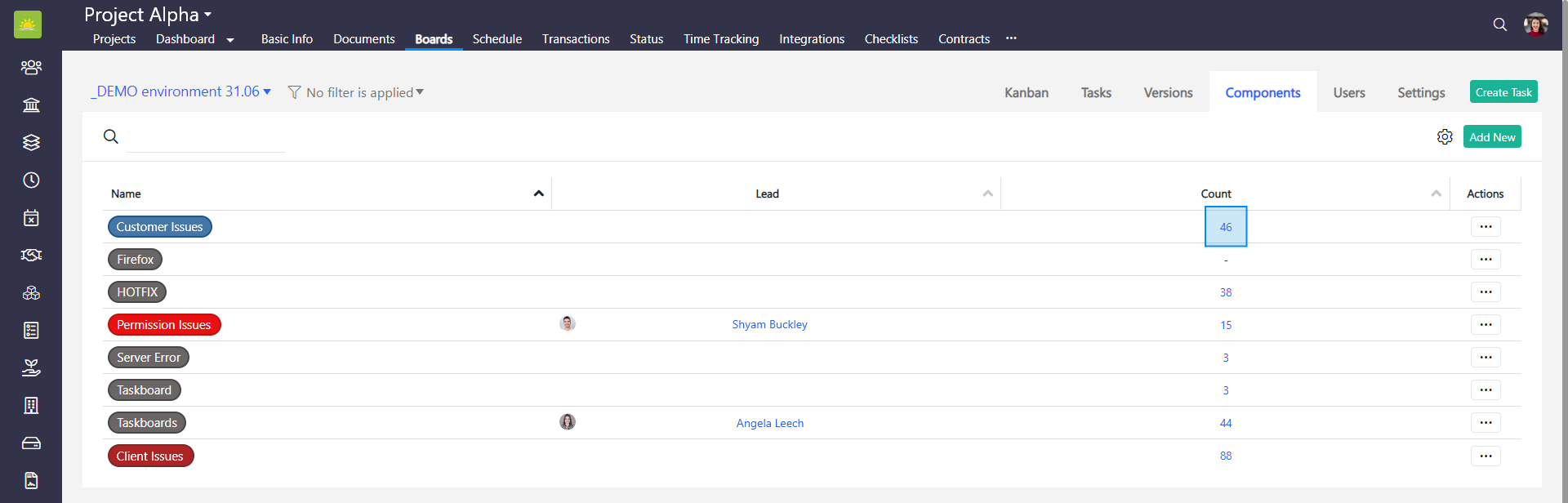Open Shyam Buckley lead link
The image size is (1568, 503).
pyautogui.click(x=769, y=325)
